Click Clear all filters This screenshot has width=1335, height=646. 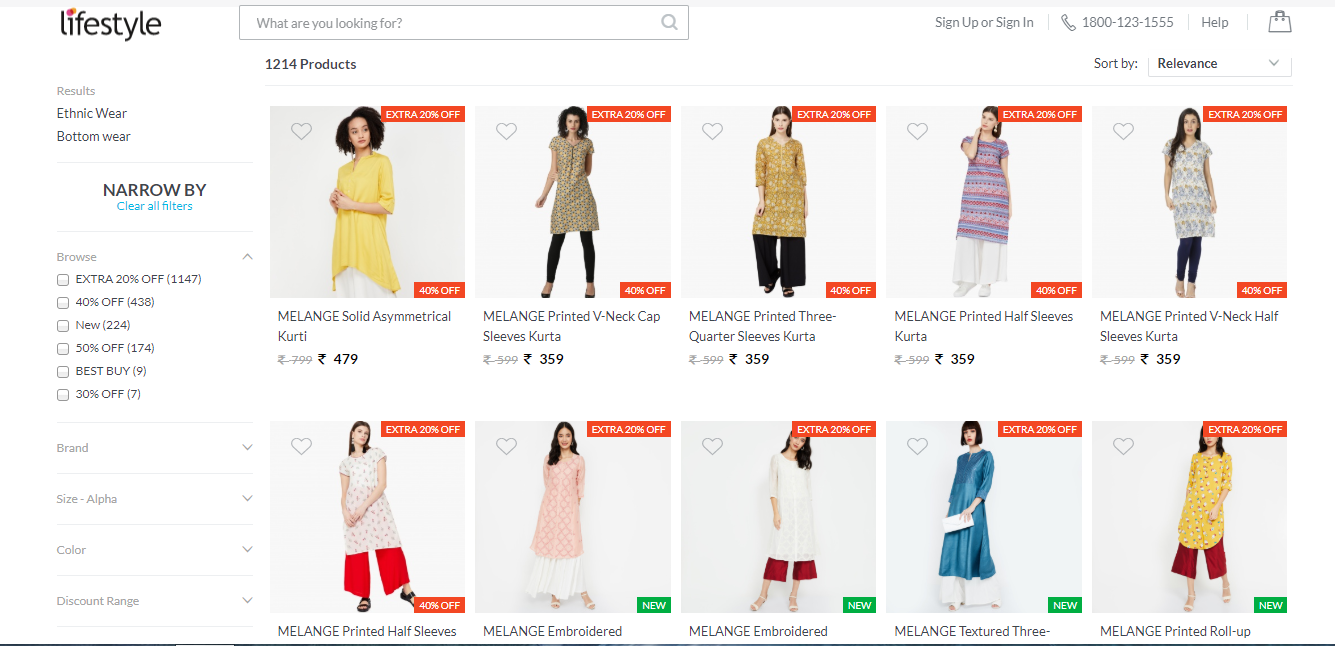[154, 206]
